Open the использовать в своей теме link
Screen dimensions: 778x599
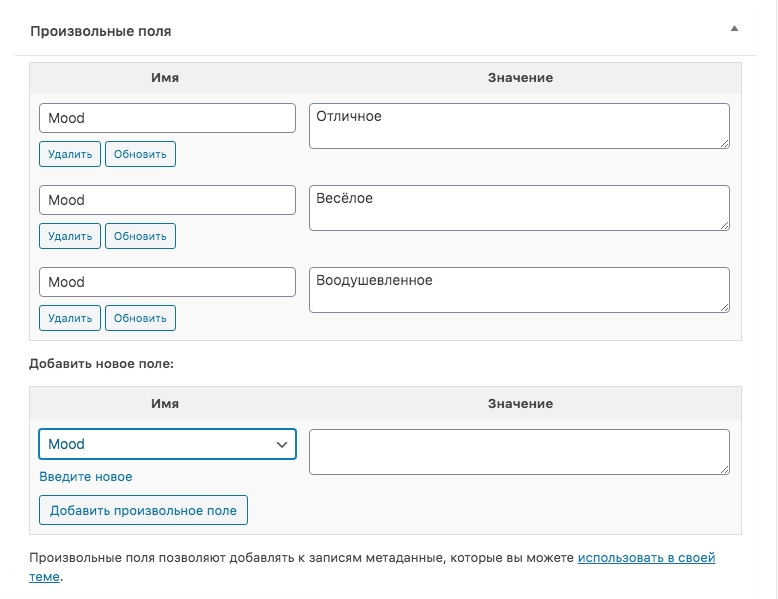coord(646,558)
